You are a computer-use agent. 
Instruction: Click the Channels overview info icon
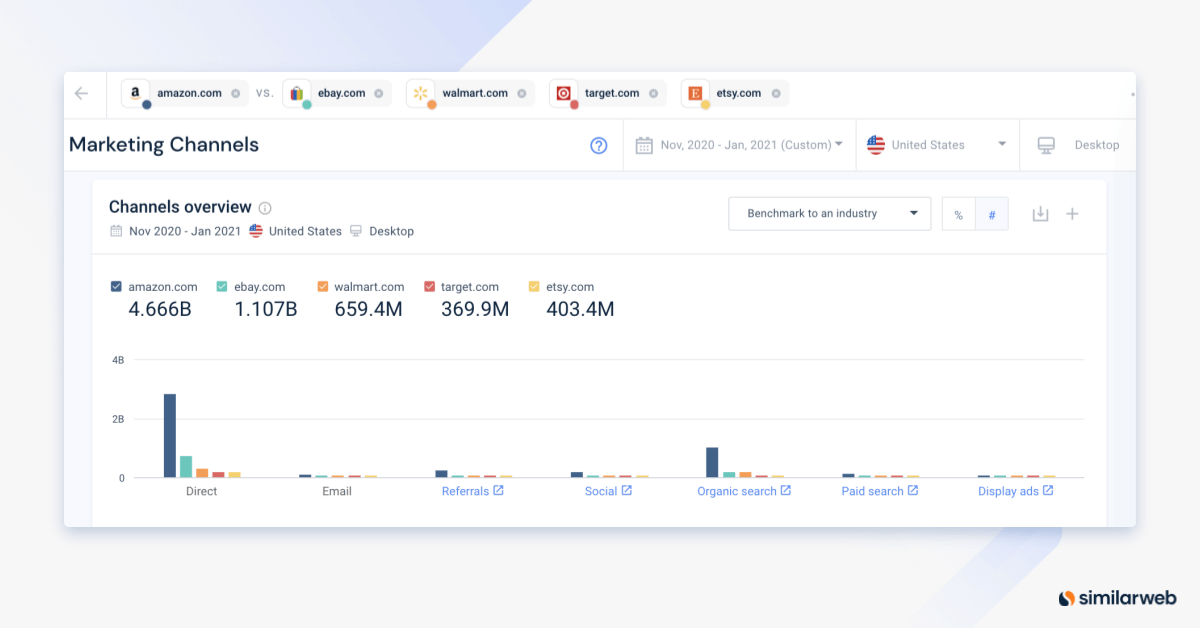265,208
